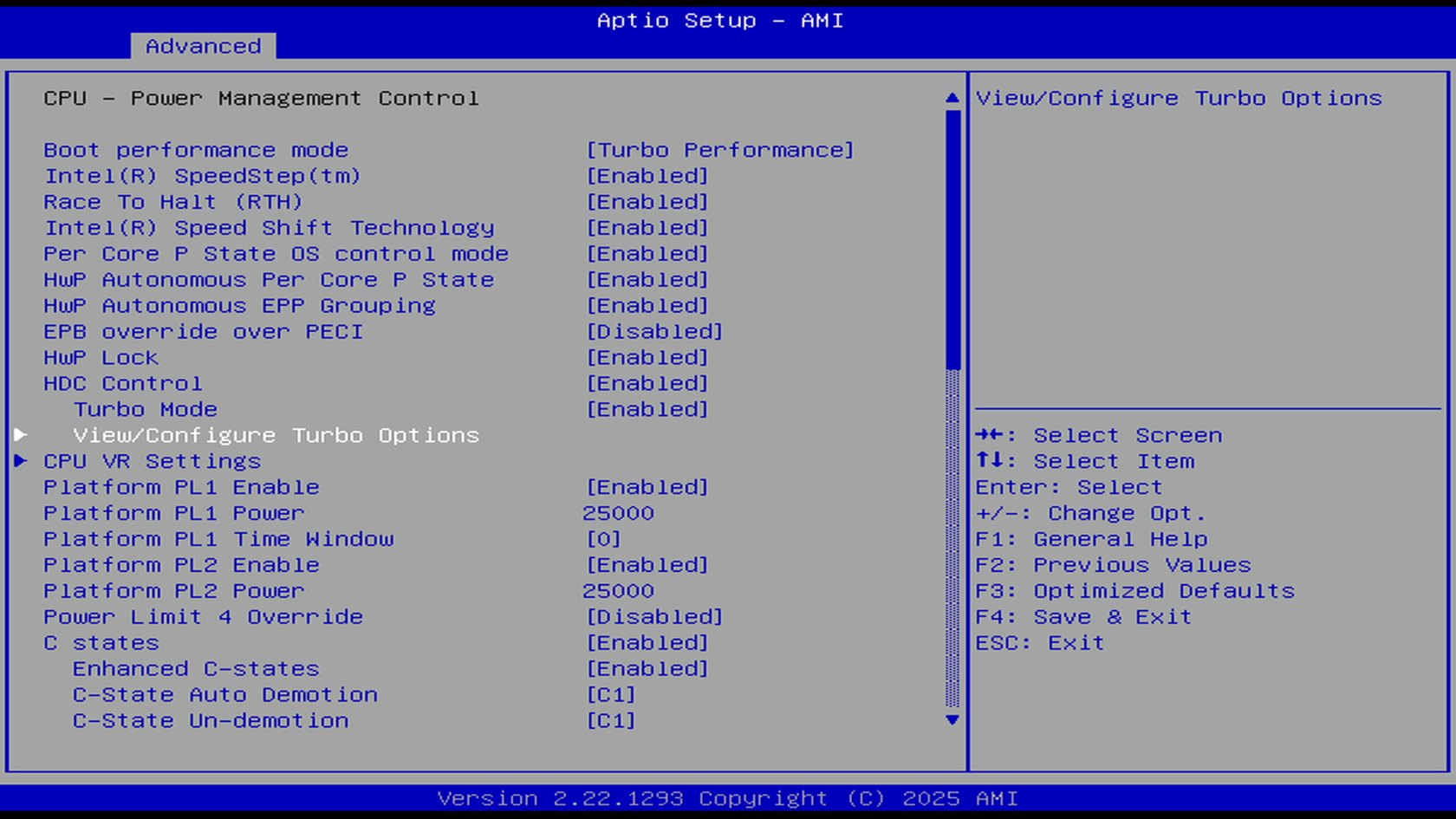Viewport: 1456px width, 819px height.
Task: Select HwP Lock label
Action: [x=101, y=358]
